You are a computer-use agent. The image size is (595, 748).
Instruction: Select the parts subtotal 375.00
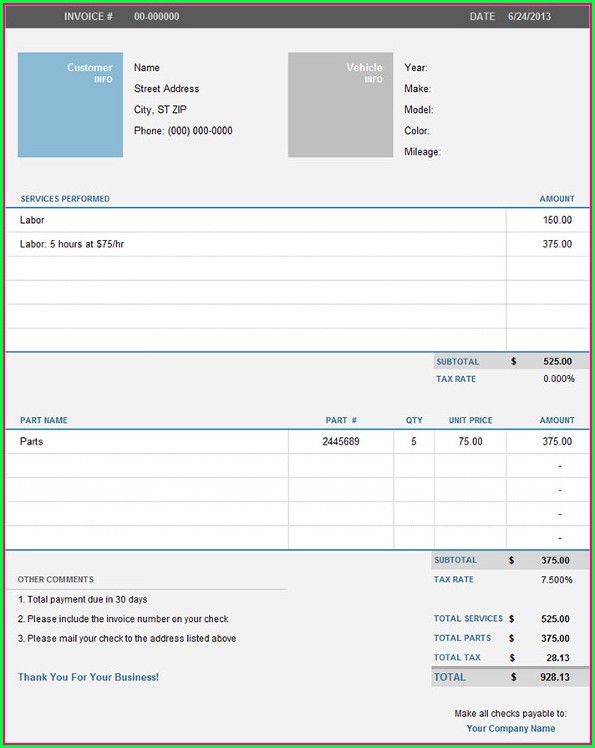point(555,561)
